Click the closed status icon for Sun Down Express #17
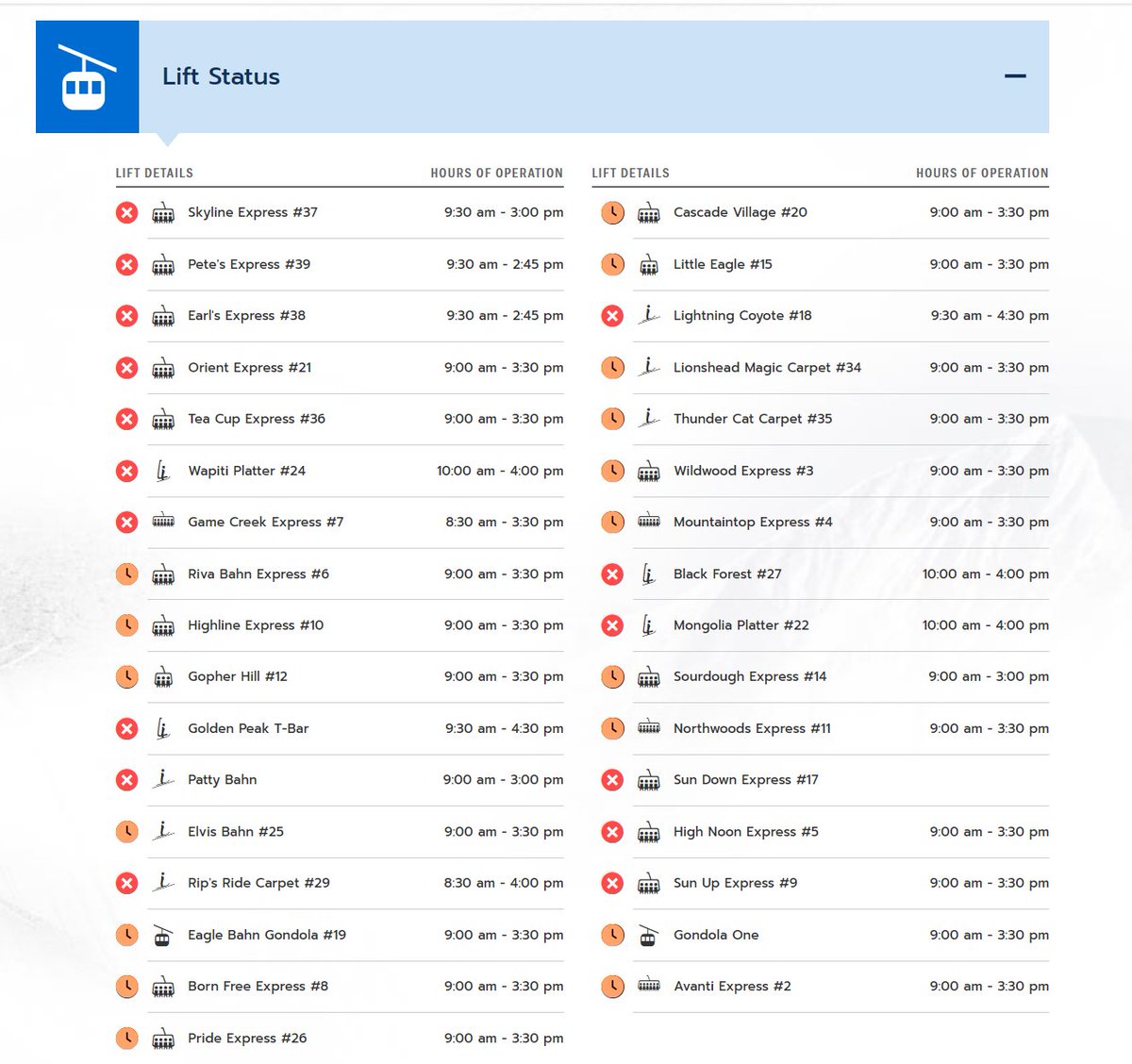Viewport: 1132px width, 1064px height. tap(612, 780)
